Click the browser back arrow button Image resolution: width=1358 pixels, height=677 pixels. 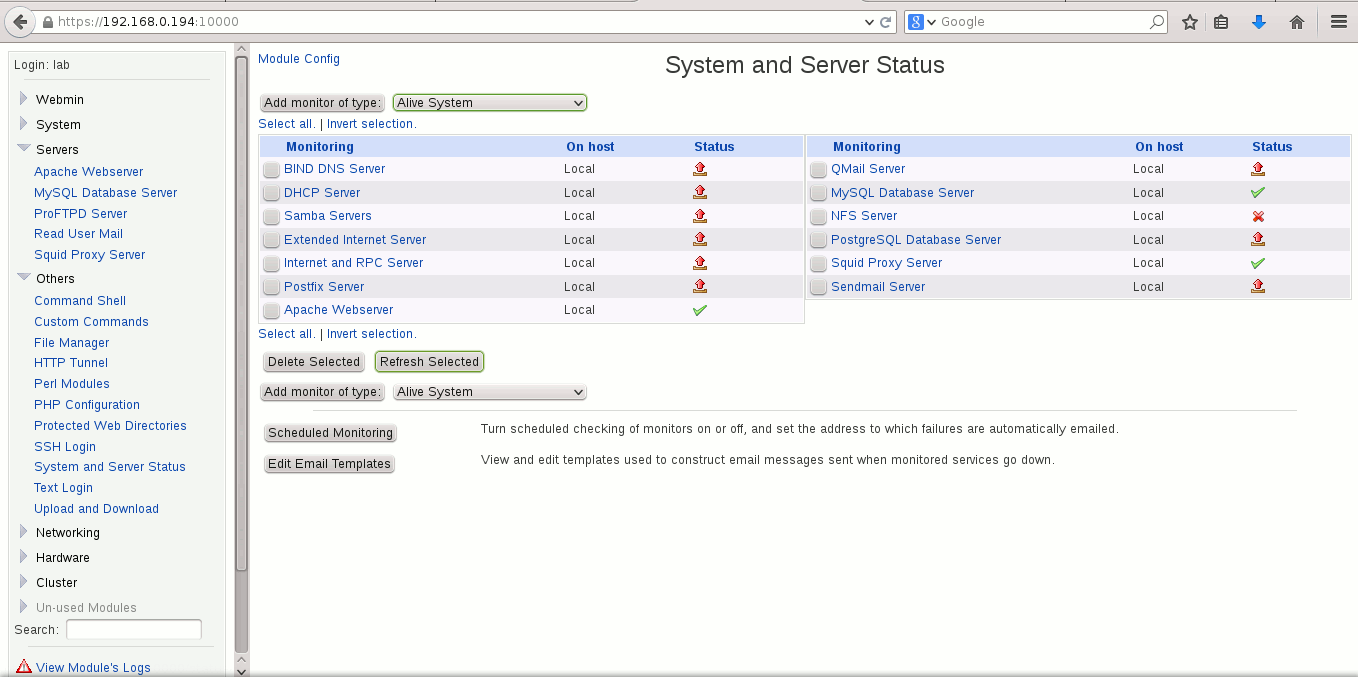[x=20, y=21]
